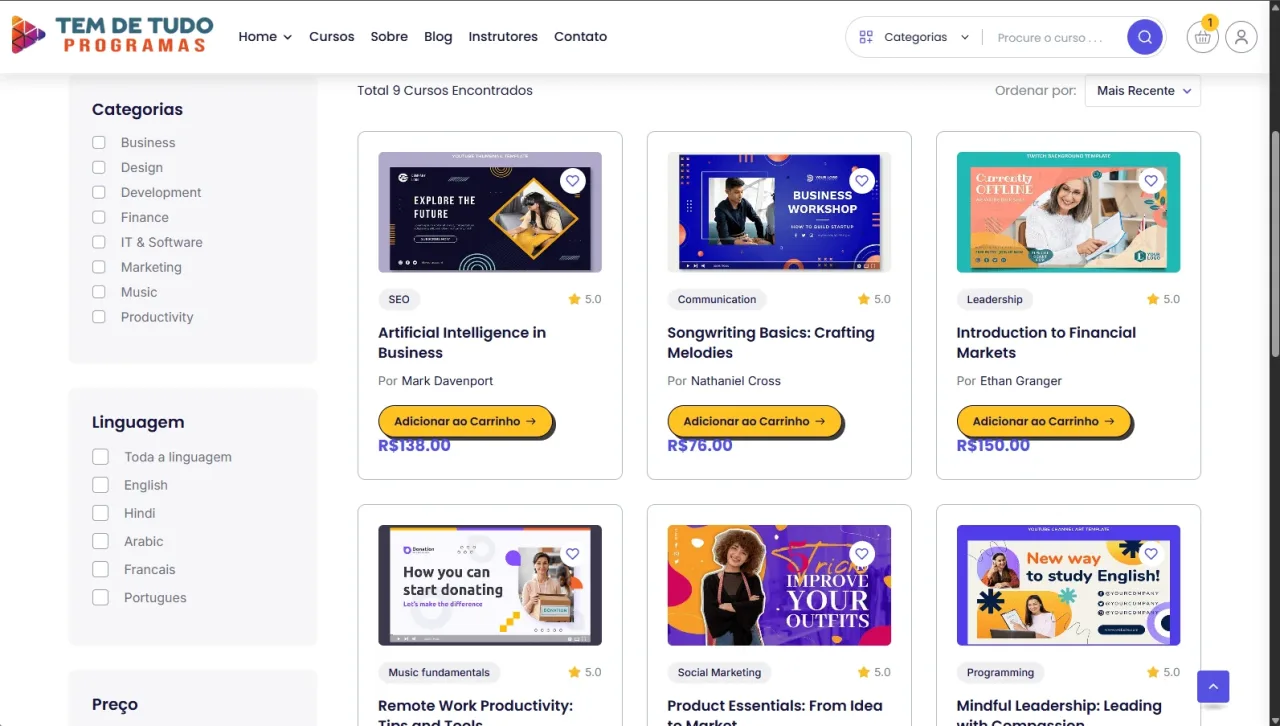This screenshot has height=726, width=1280.
Task: Click the cart badge showing 1 item
Action: [x=1210, y=22]
